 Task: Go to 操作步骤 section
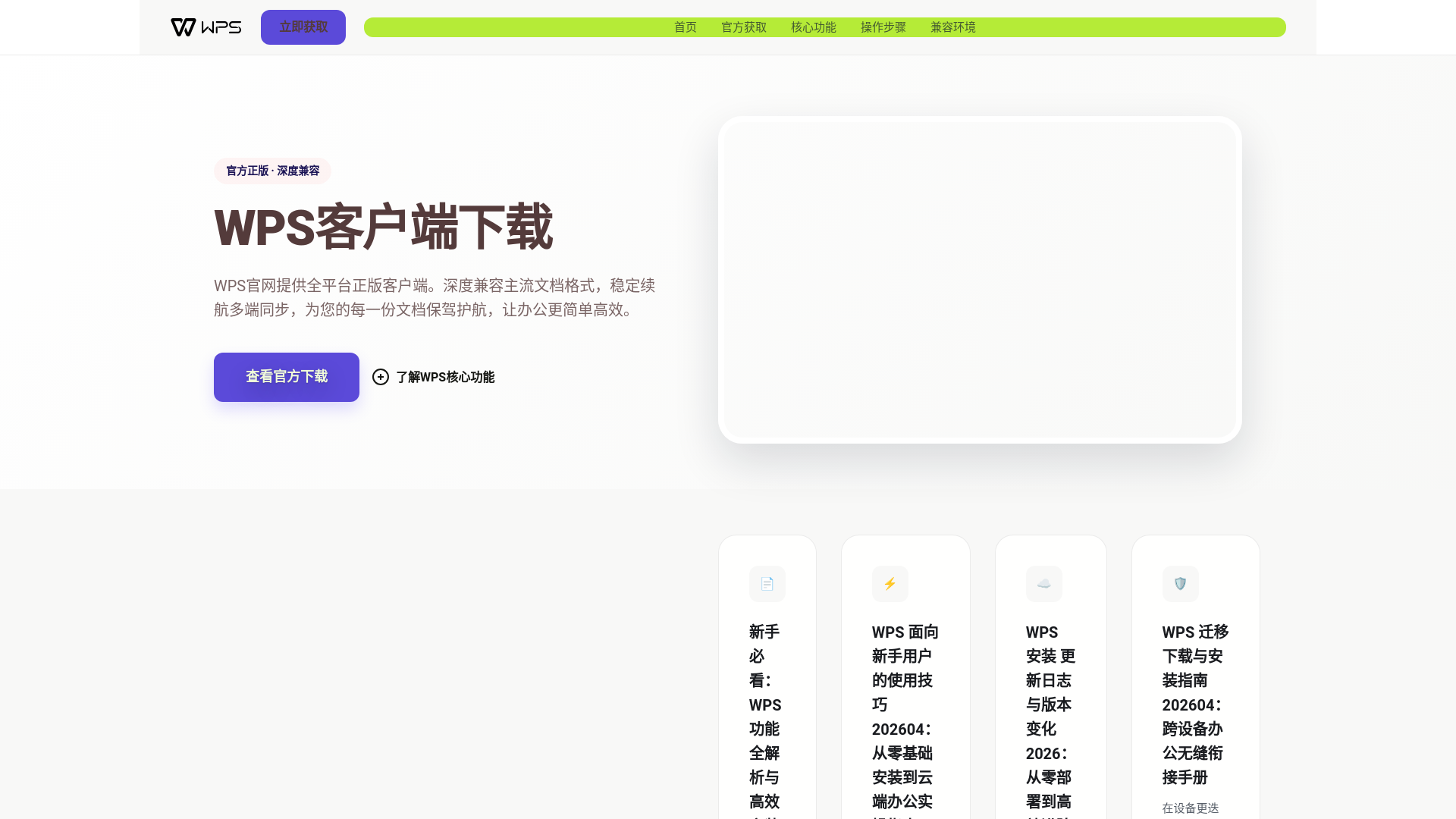point(883,27)
